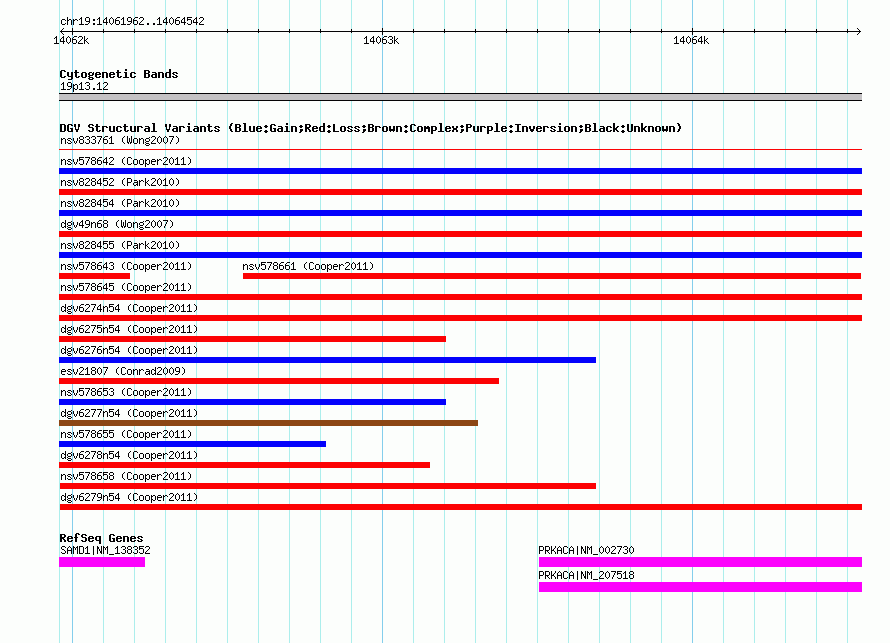Image resolution: width=890 pixels, height=643 pixels.
Task: Select the nsv578661 (Cooper2011) red bar
Action: click(x=552, y=276)
